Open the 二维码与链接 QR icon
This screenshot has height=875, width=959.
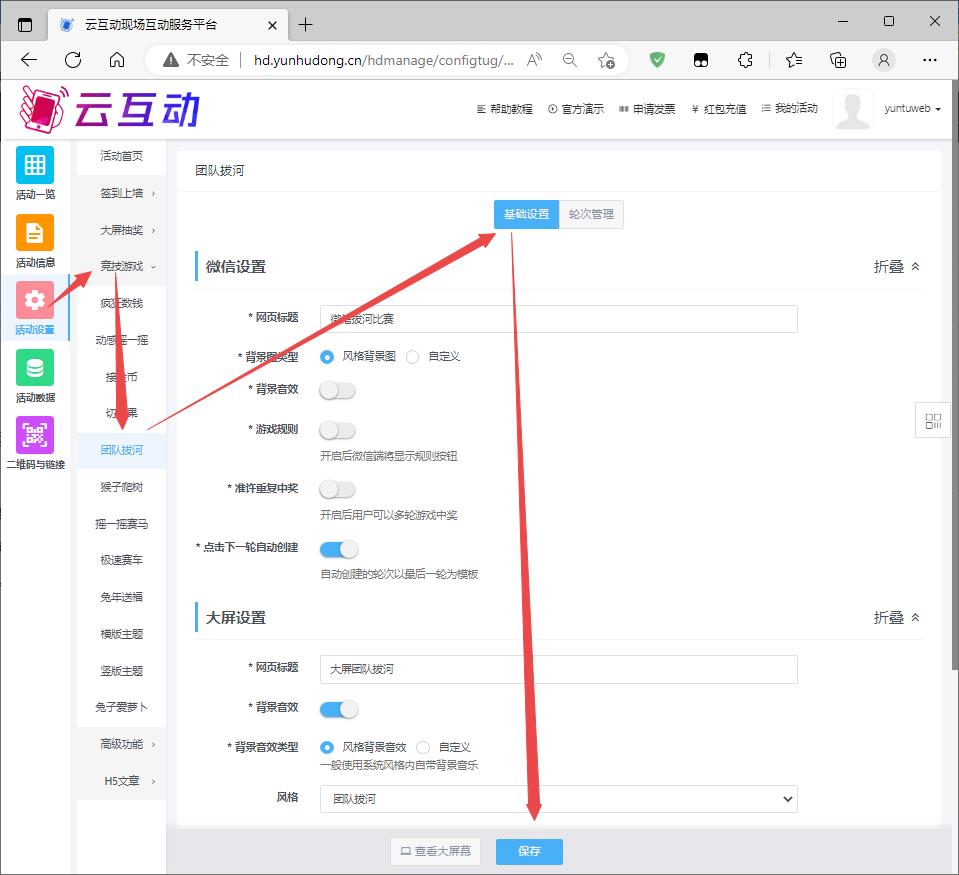coord(35,435)
